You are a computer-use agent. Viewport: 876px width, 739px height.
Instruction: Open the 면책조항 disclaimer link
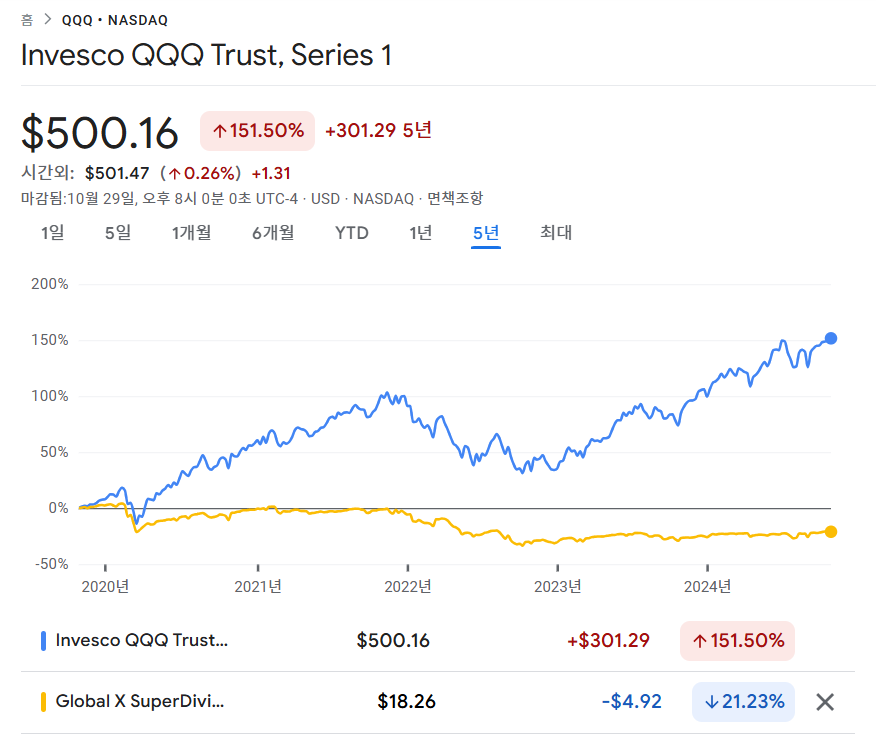[x=455, y=198]
